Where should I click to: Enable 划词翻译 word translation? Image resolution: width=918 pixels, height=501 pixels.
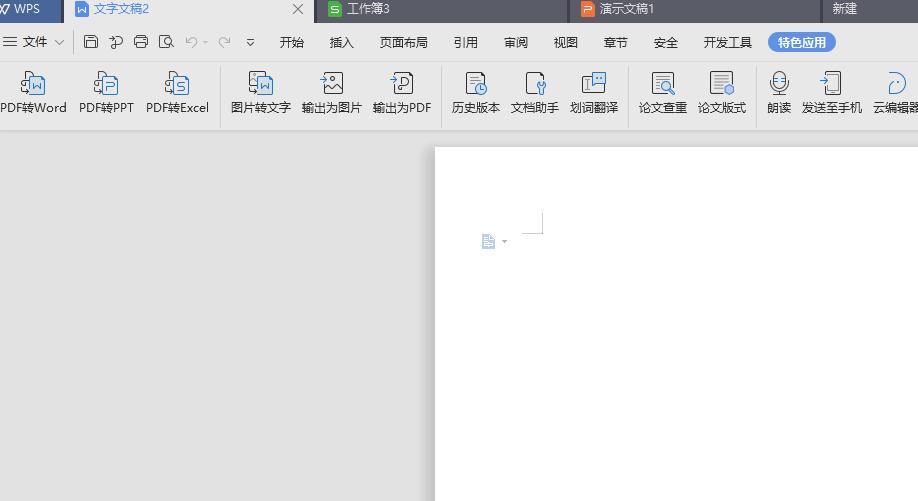click(x=594, y=92)
